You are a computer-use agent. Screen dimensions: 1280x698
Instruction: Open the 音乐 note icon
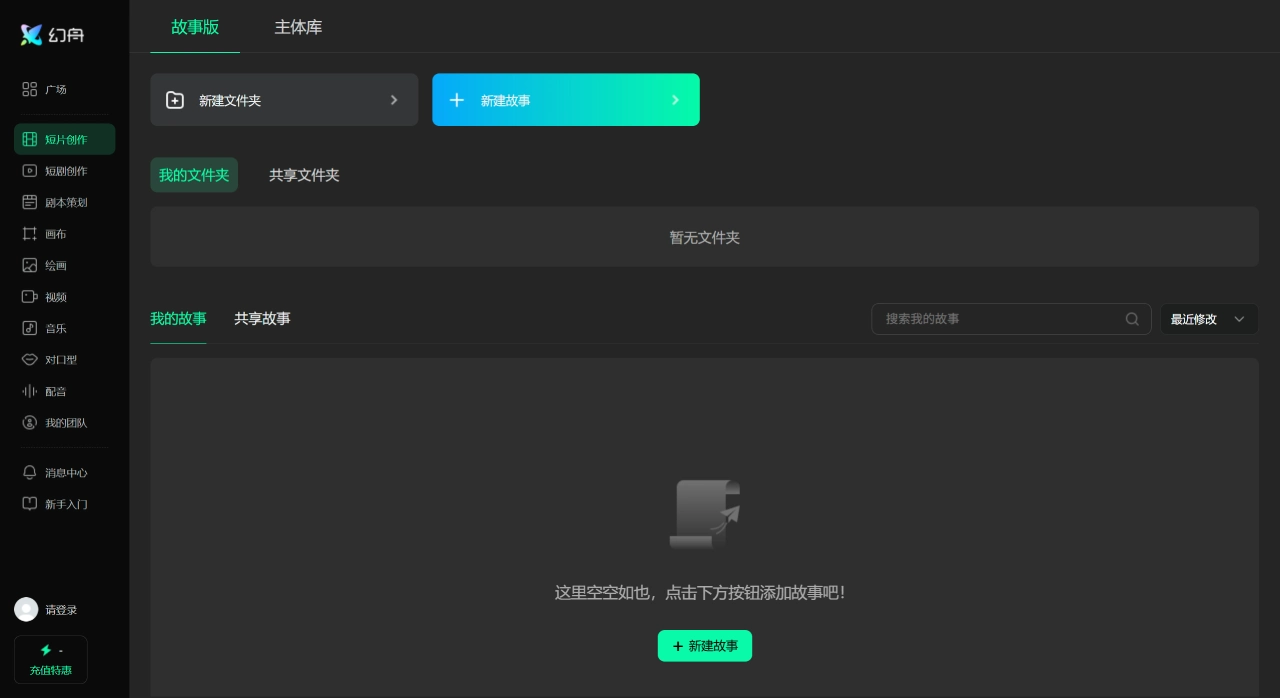[30, 328]
